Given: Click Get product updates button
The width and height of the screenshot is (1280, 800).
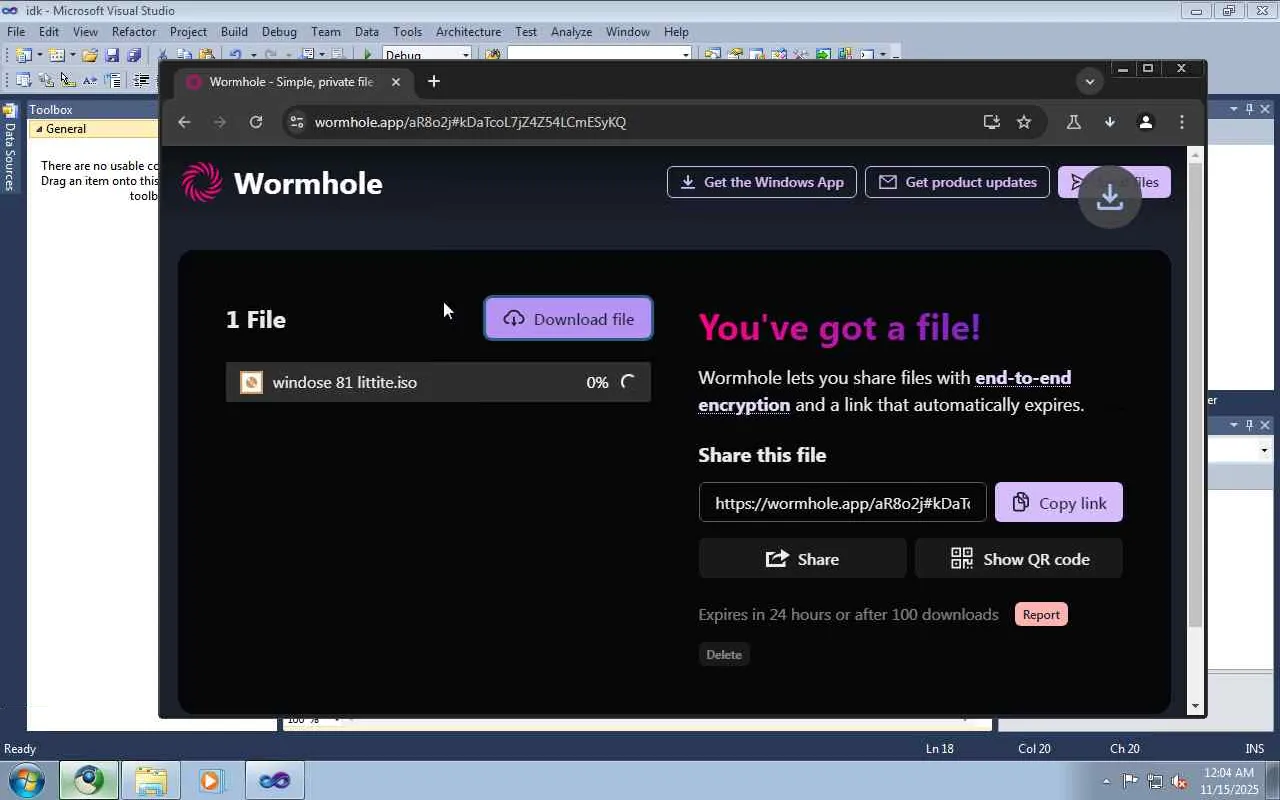Looking at the screenshot, I should tap(957, 182).
